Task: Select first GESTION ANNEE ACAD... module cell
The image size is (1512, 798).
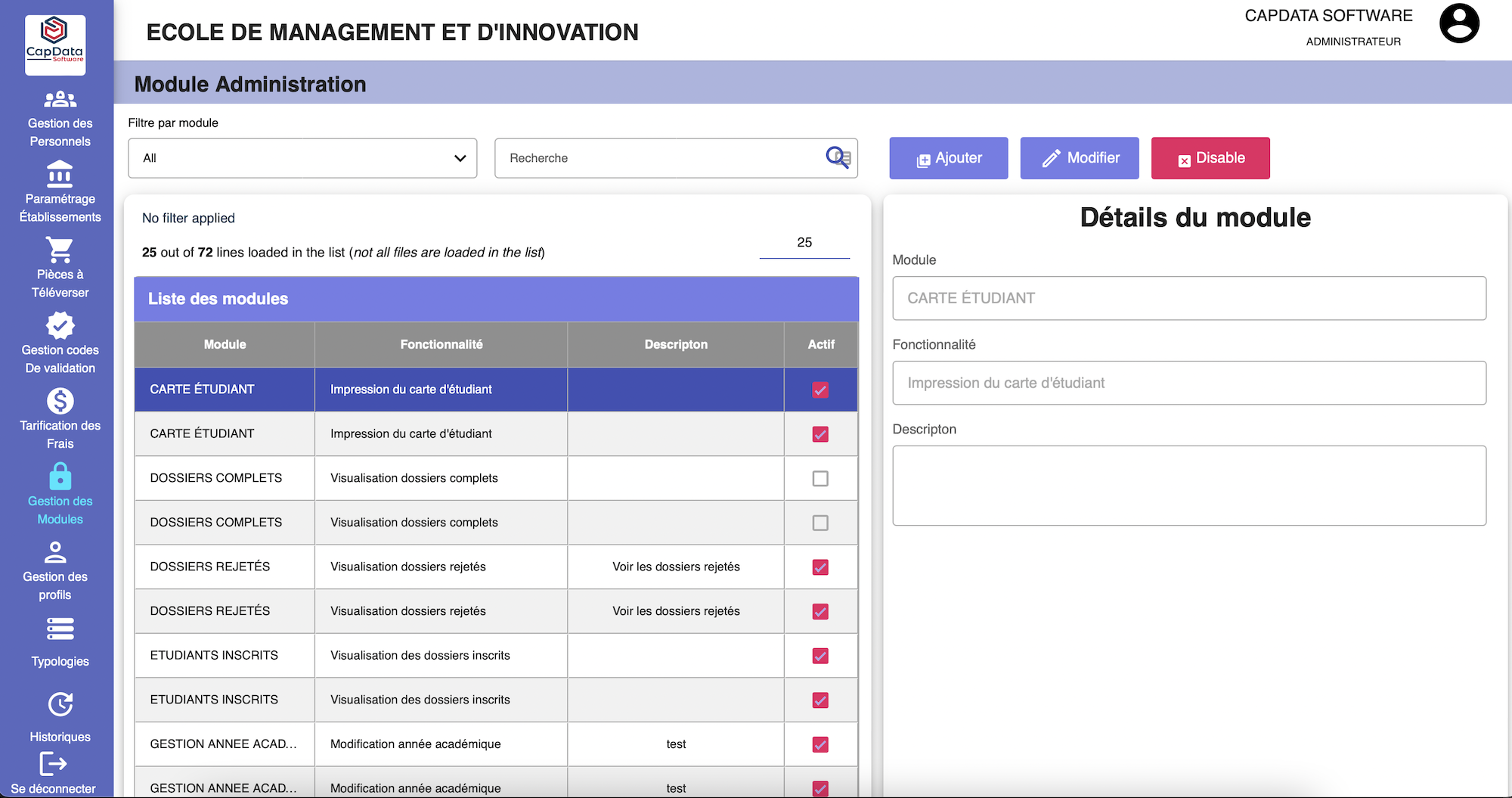Action: pyautogui.click(x=225, y=744)
